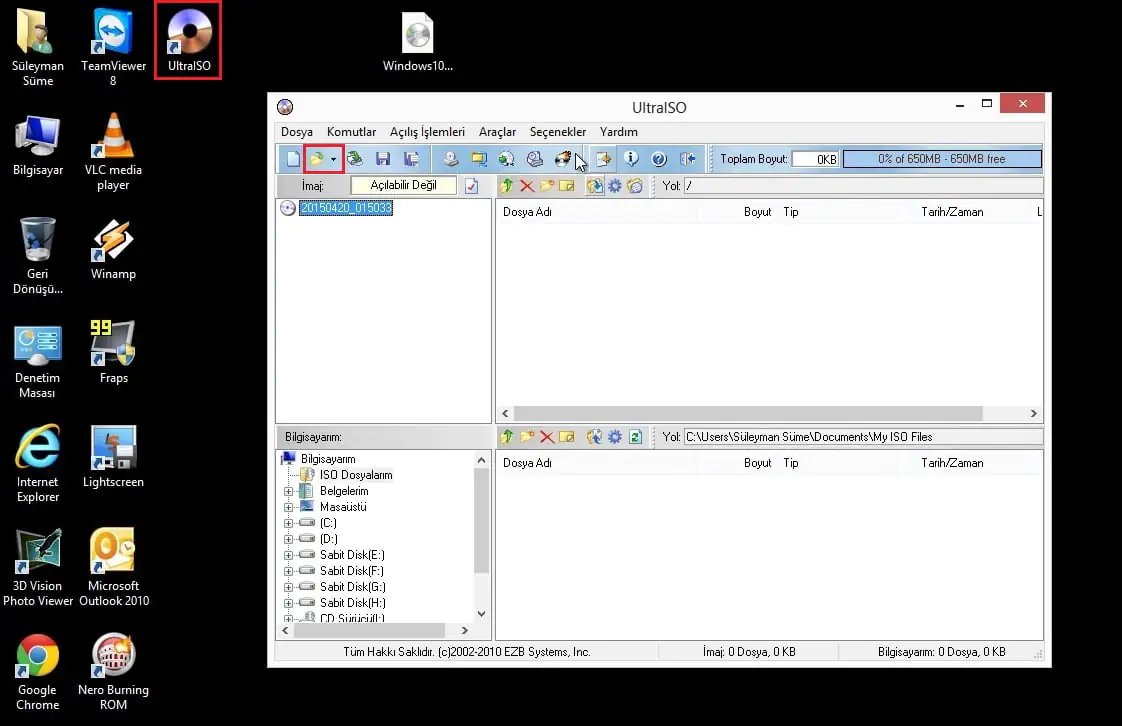Image resolution: width=1122 pixels, height=726 pixels.
Task: Open the Dosya menu
Action: 296,131
